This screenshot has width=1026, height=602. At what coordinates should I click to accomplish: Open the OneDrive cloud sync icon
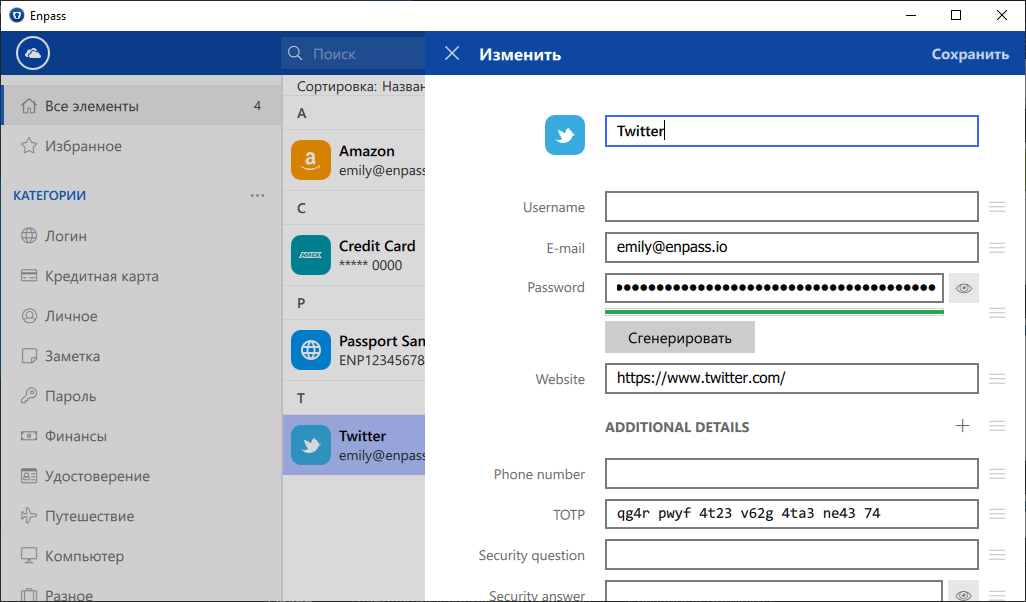coord(33,53)
